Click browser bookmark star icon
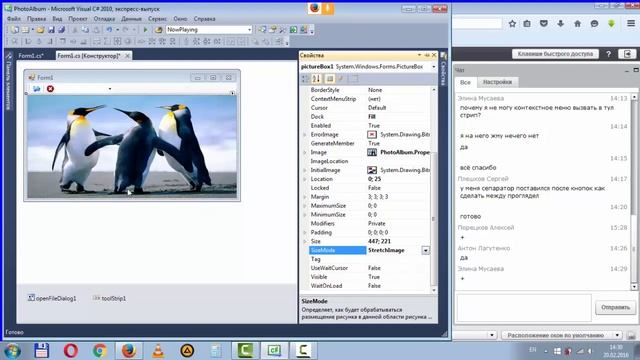Image resolution: width=640 pixels, height=360 pixels. (x=512, y=24)
